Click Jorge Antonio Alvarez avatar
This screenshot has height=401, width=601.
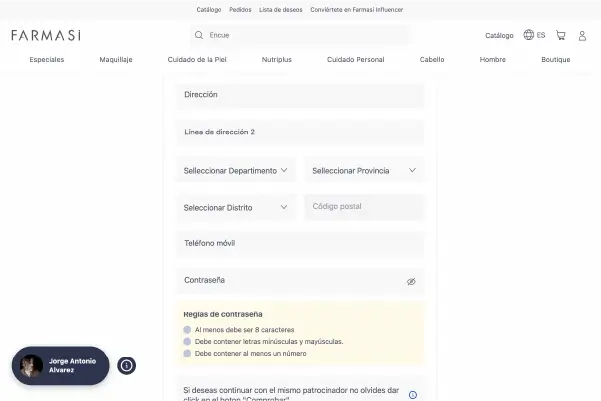32,365
